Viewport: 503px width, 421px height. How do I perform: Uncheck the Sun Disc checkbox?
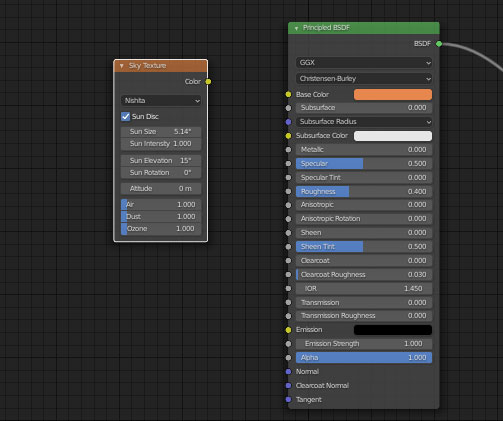(126, 116)
